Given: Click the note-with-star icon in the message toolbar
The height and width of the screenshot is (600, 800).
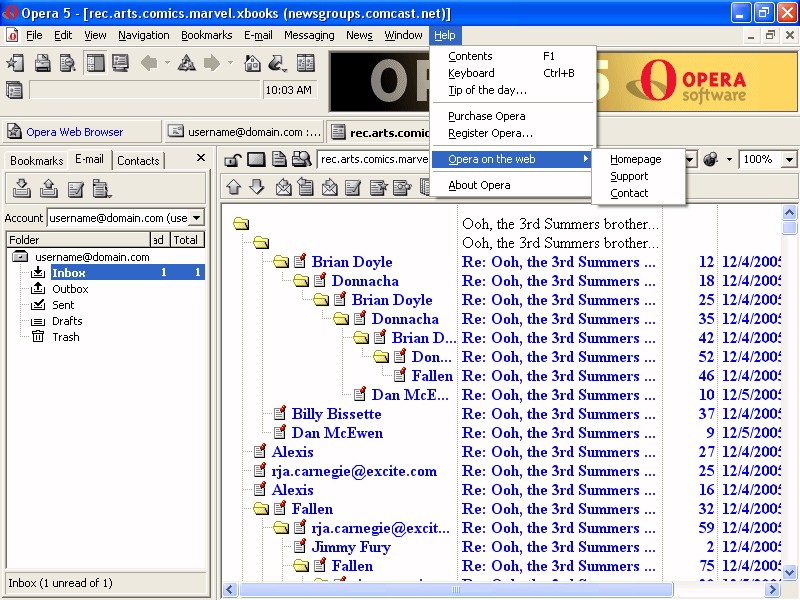Looking at the screenshot, I should pos(378,187).
